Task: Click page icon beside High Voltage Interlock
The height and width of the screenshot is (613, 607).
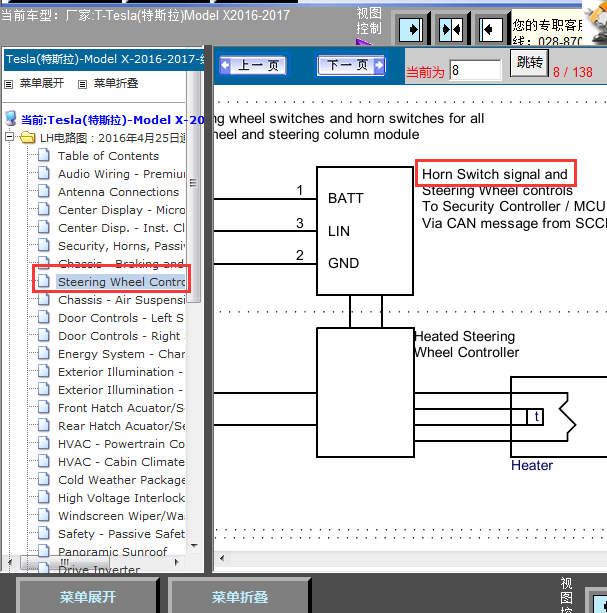Action: 44,496
